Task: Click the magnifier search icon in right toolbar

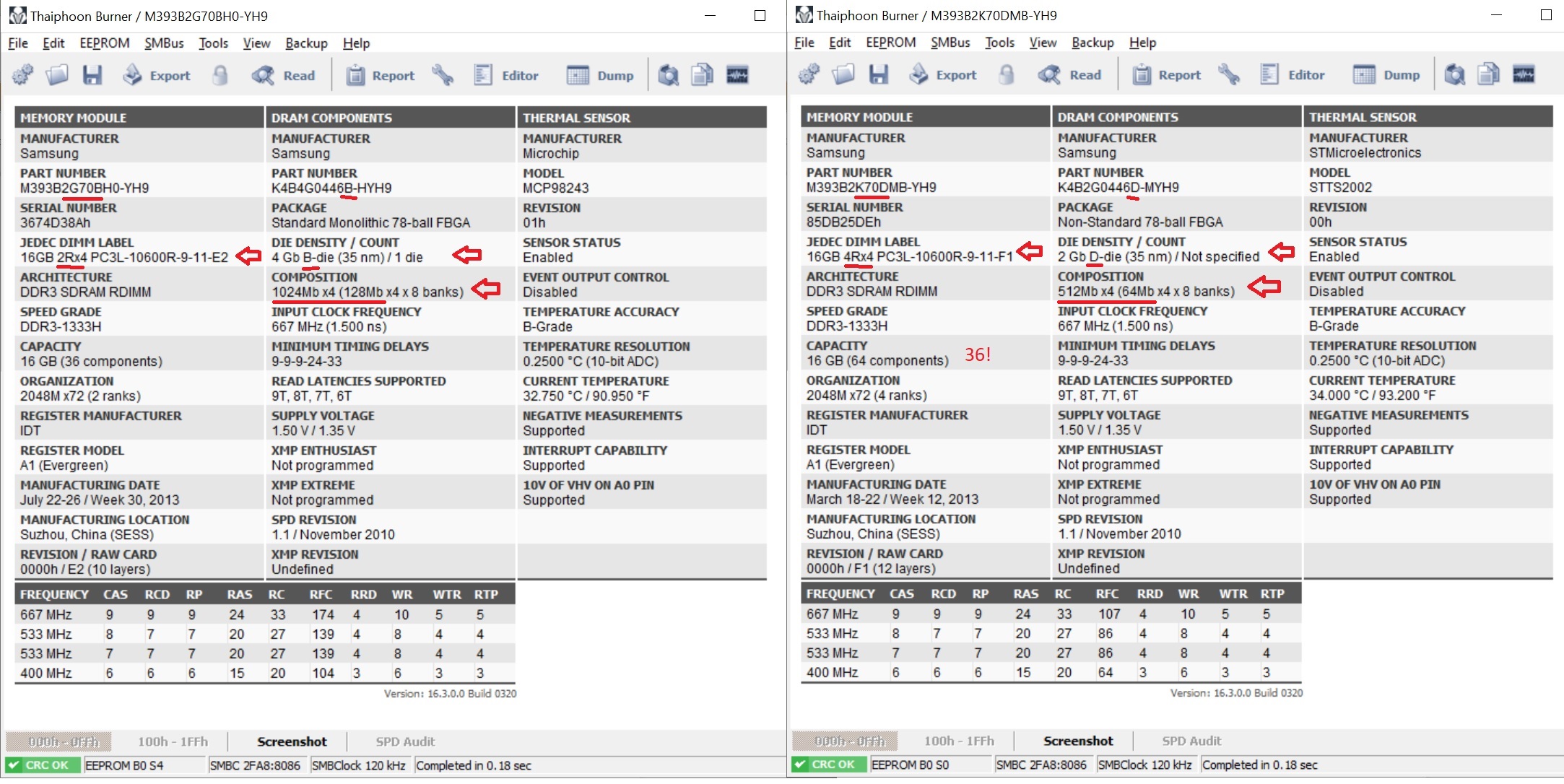Action: (1454, 74)
